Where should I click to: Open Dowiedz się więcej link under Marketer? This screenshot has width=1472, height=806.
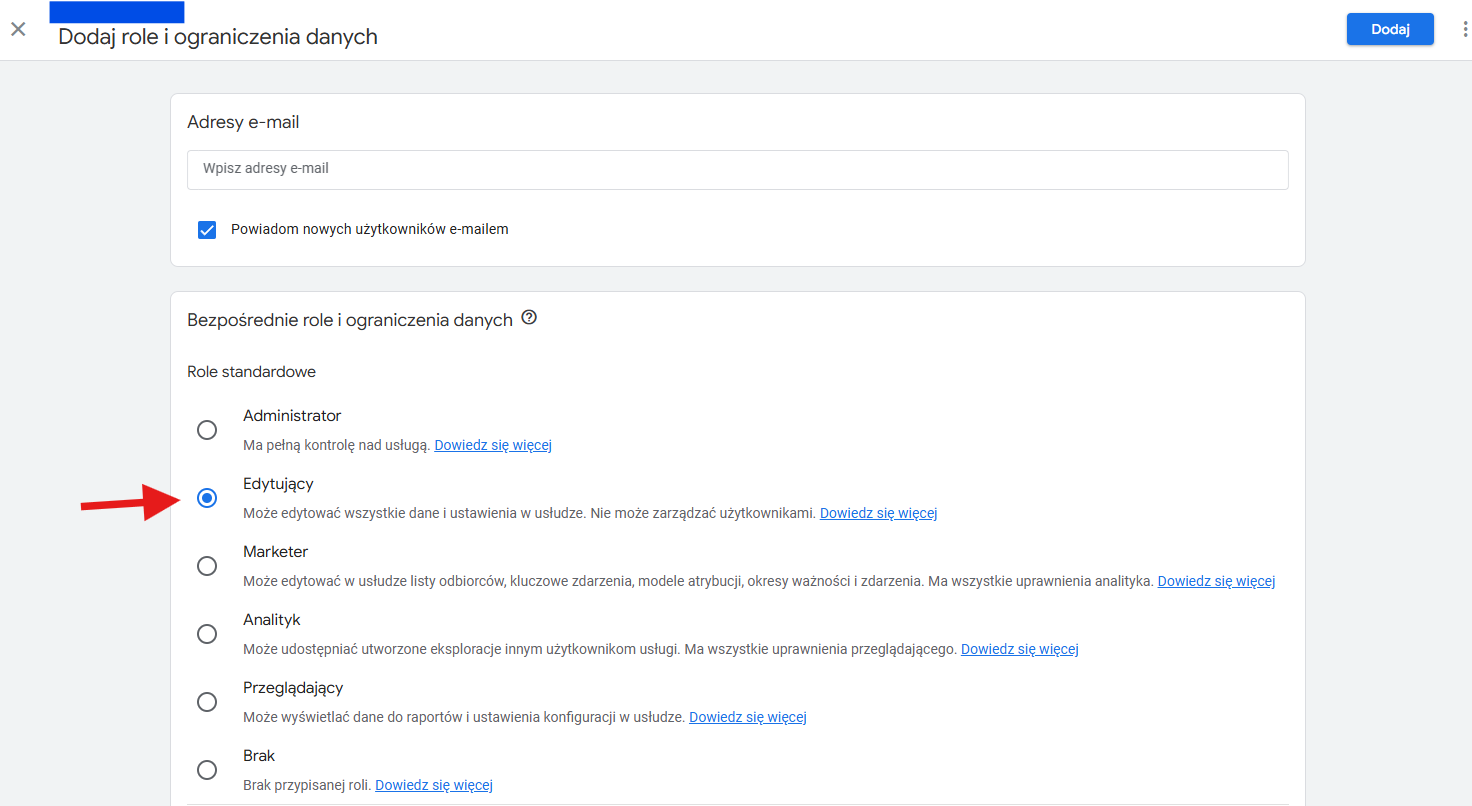(x=1216, y=581)
